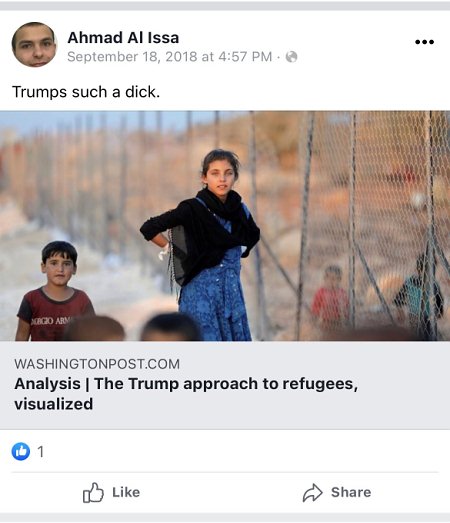
Task: View the reaction count of 1
Action: (x=41, y=452)
